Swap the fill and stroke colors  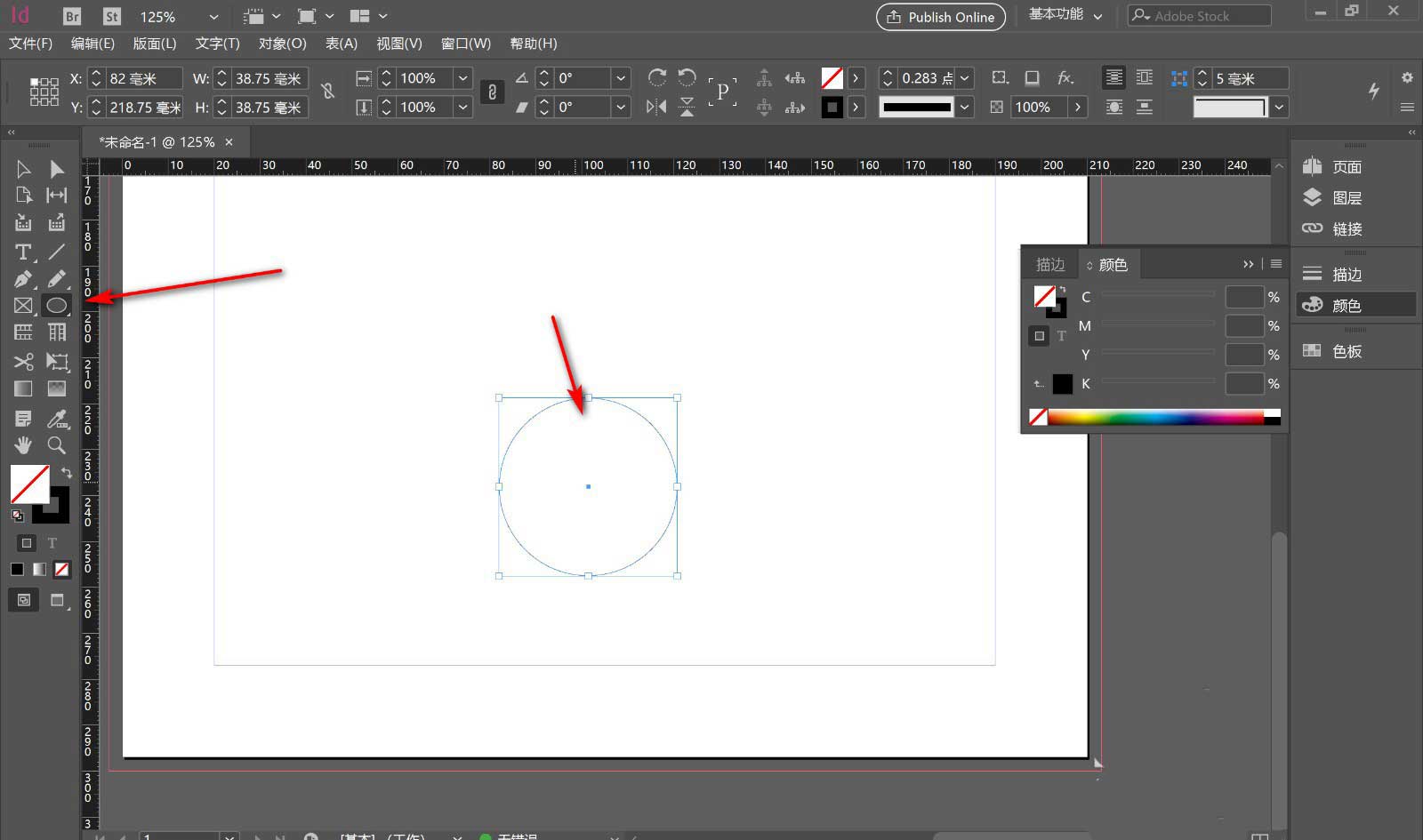(67, 473)
